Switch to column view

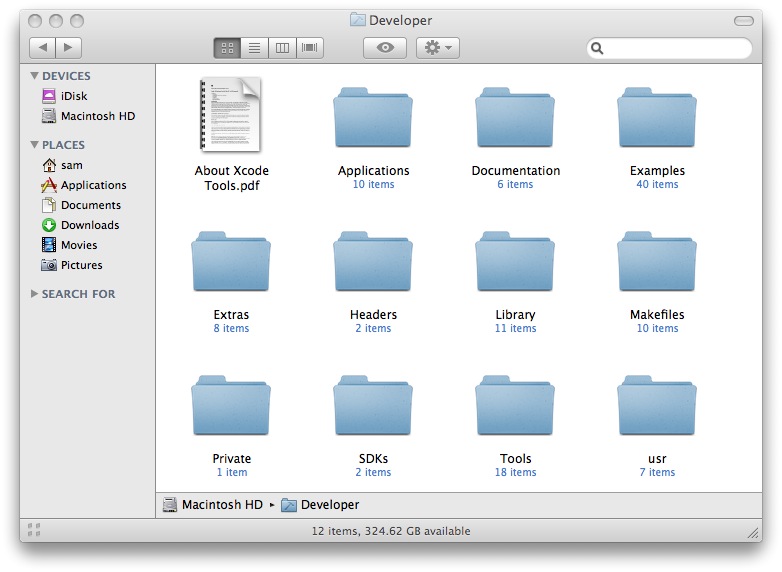point(282,48)
